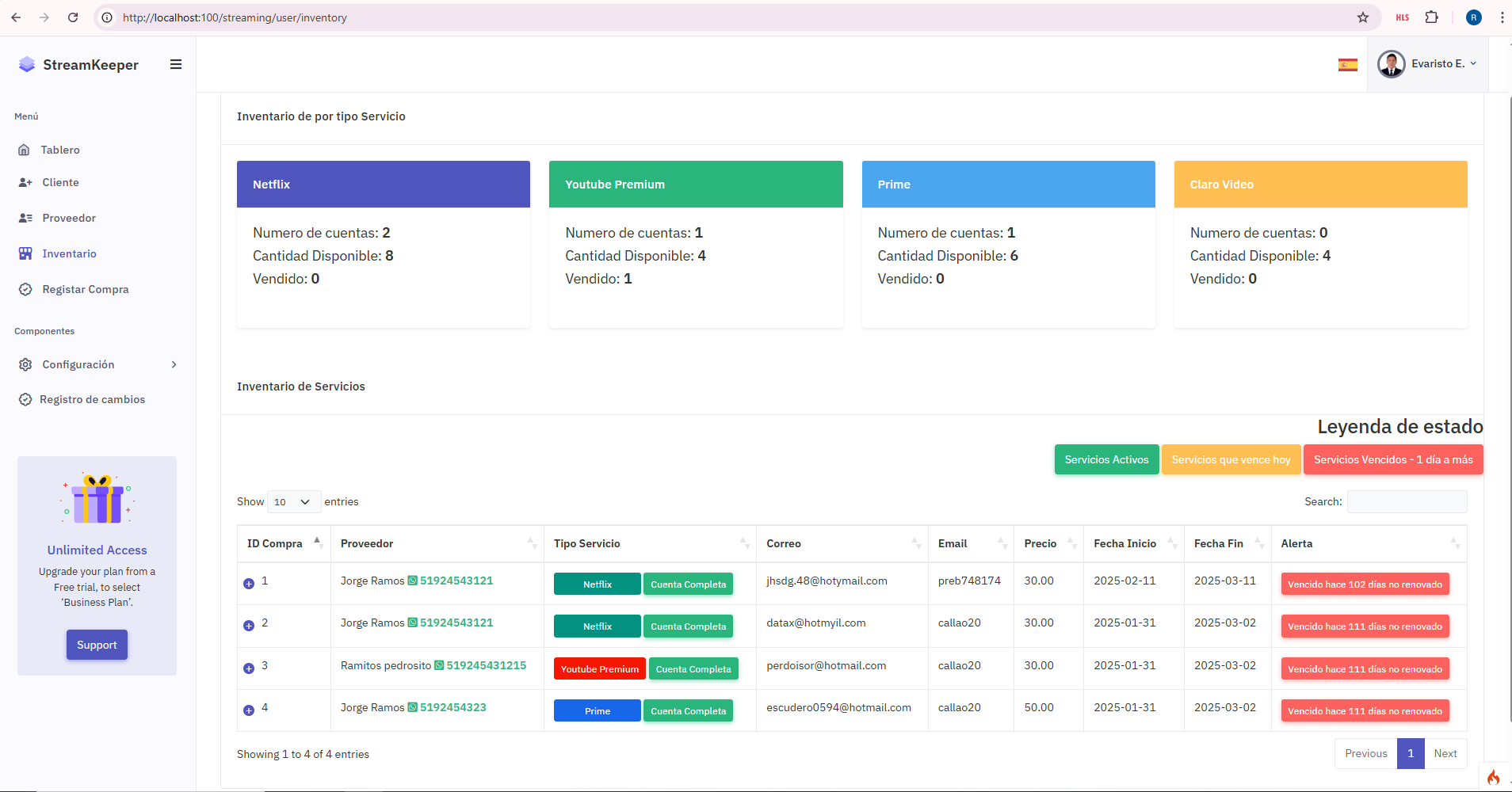Click the blue Prime badge in row 4
Viewport: 1512px width, 792px height.
(598, 710)
